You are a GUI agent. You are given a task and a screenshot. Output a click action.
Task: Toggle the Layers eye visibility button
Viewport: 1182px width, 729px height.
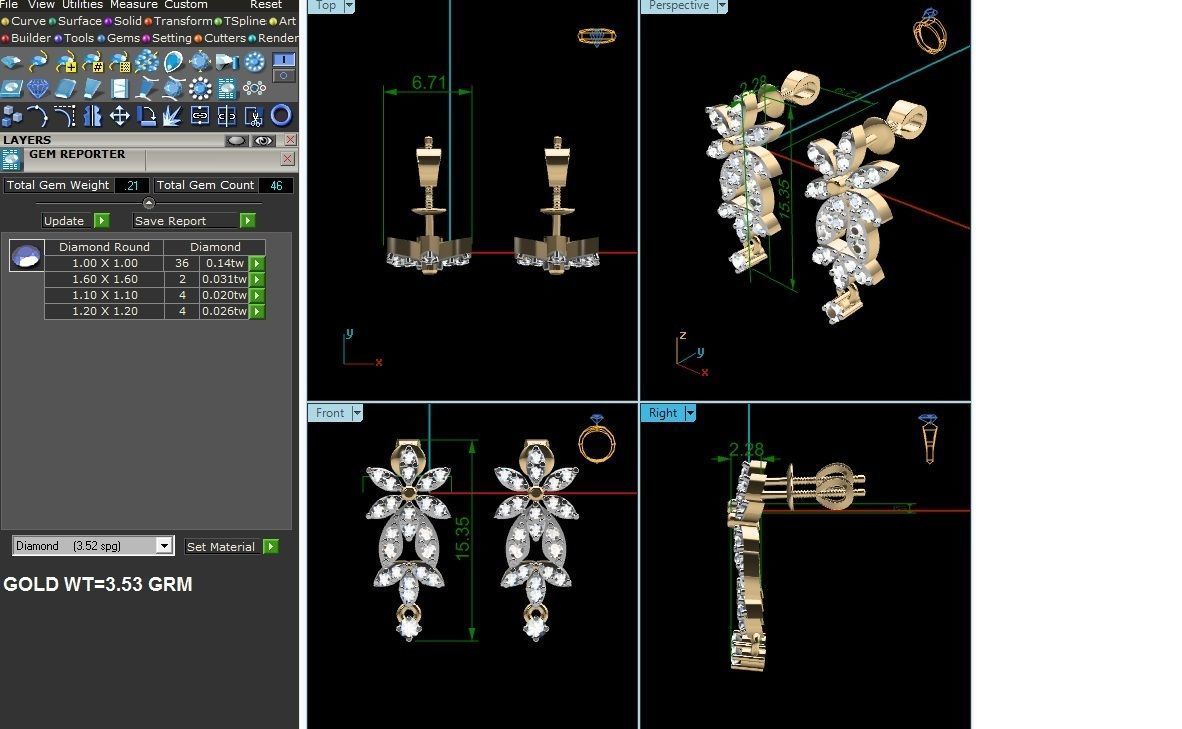[x=263, y=140]
